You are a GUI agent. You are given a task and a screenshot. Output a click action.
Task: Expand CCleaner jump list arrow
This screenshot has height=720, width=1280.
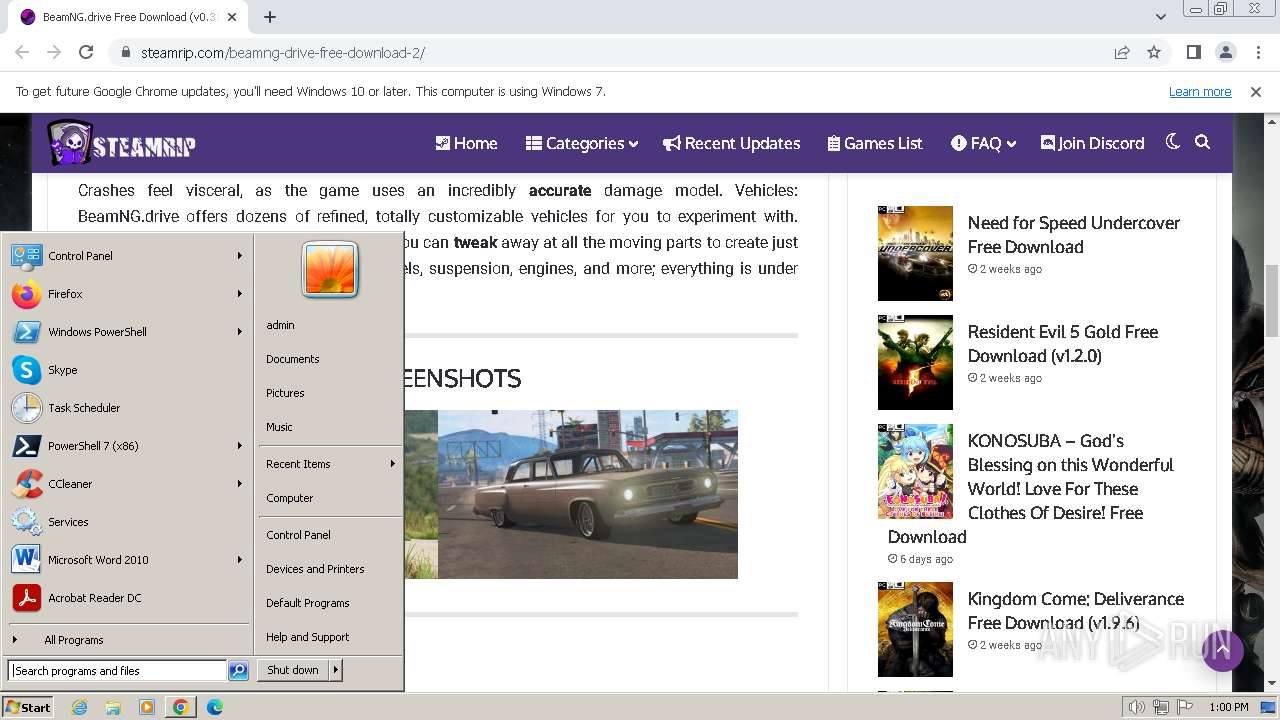[240, 484]
